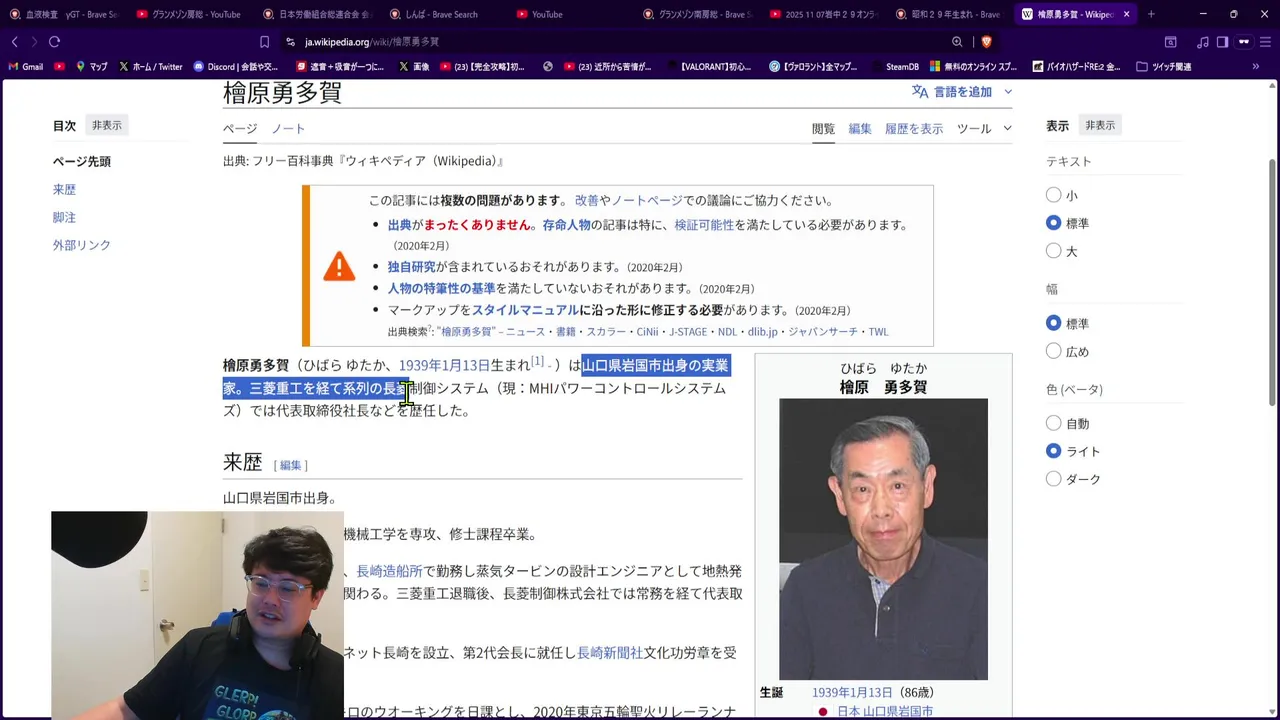
Task: Open the 履歴を表示 history tab
Action: 914,128
